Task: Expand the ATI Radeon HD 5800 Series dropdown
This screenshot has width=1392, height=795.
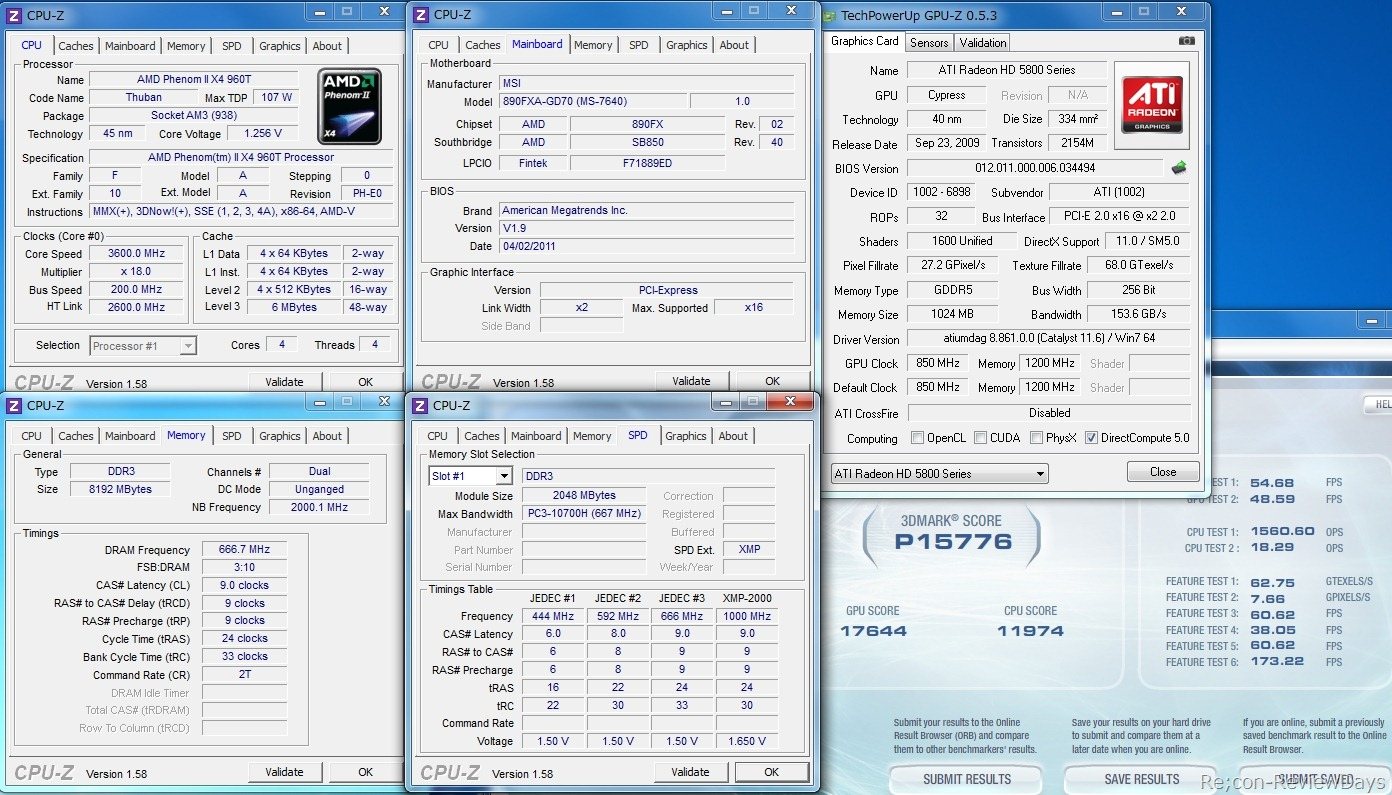Action: click(x=939, y=473)
